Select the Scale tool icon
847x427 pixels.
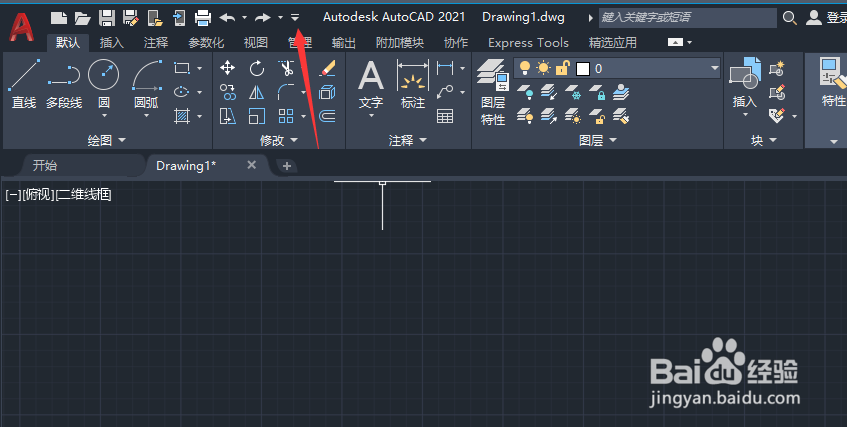tap(257, 116)
